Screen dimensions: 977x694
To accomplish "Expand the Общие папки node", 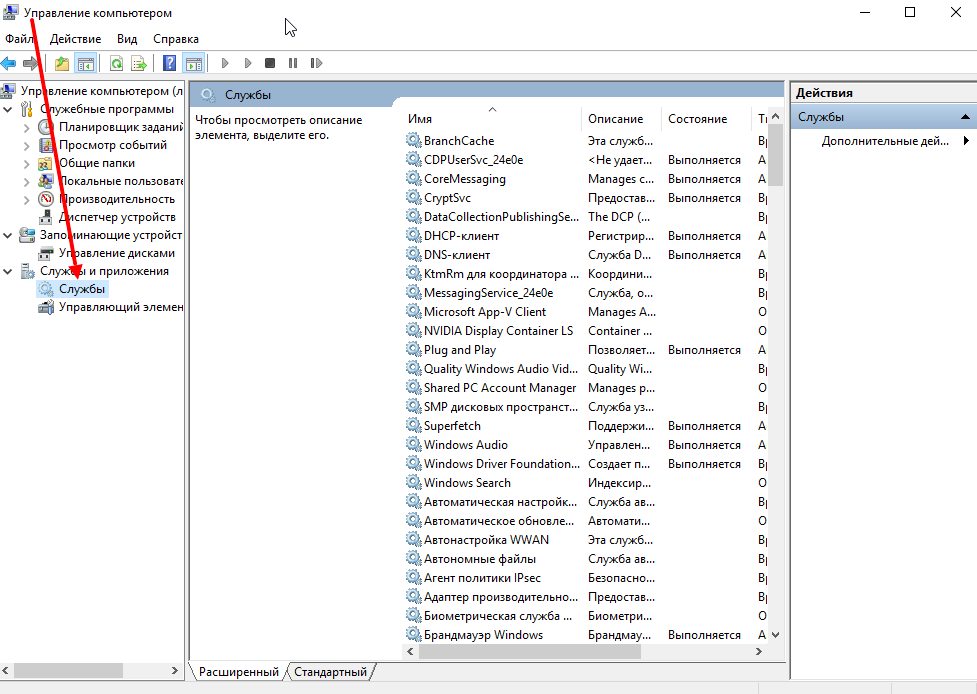I will click(26, 164).
